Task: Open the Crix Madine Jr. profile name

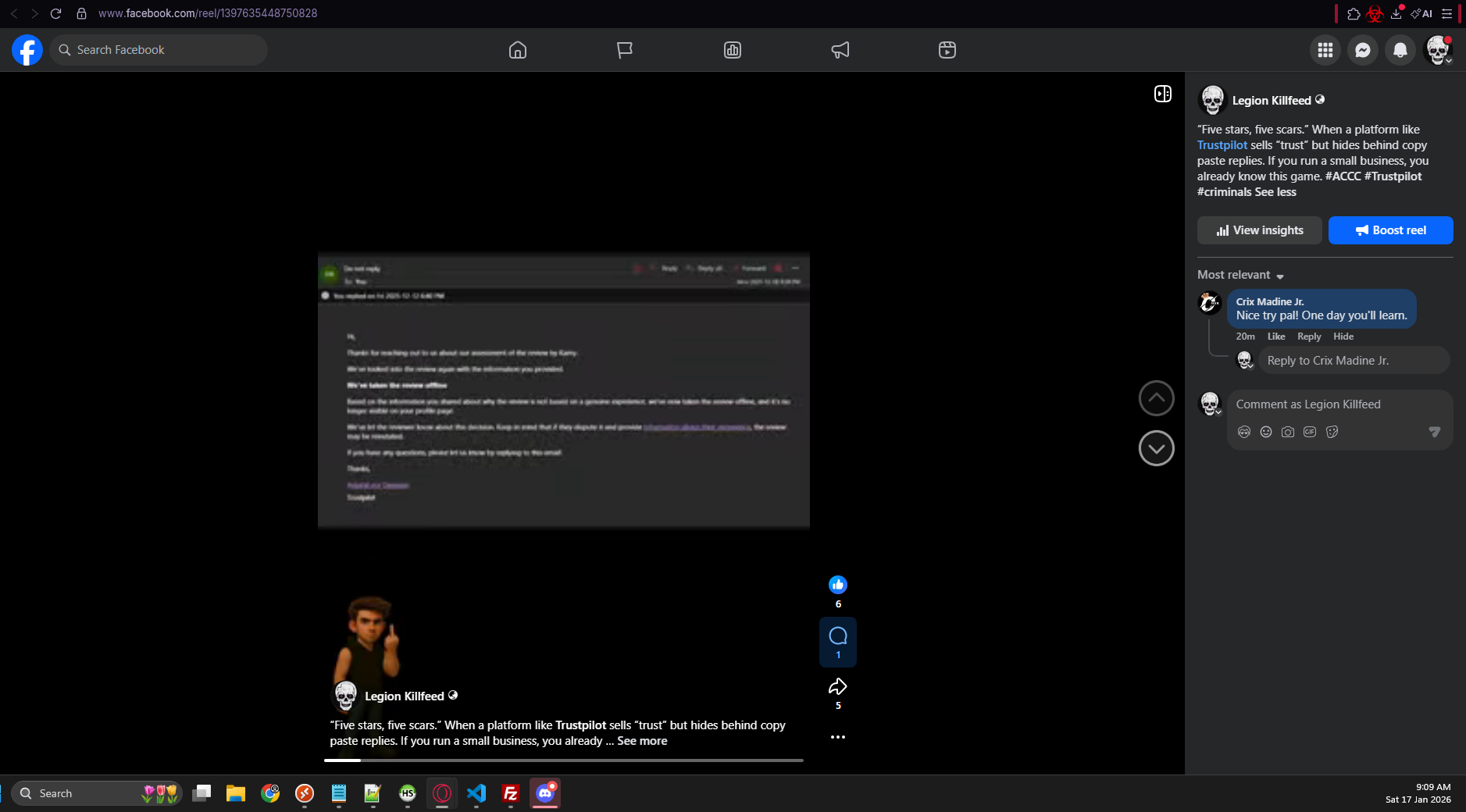Action: [1270, 301]
